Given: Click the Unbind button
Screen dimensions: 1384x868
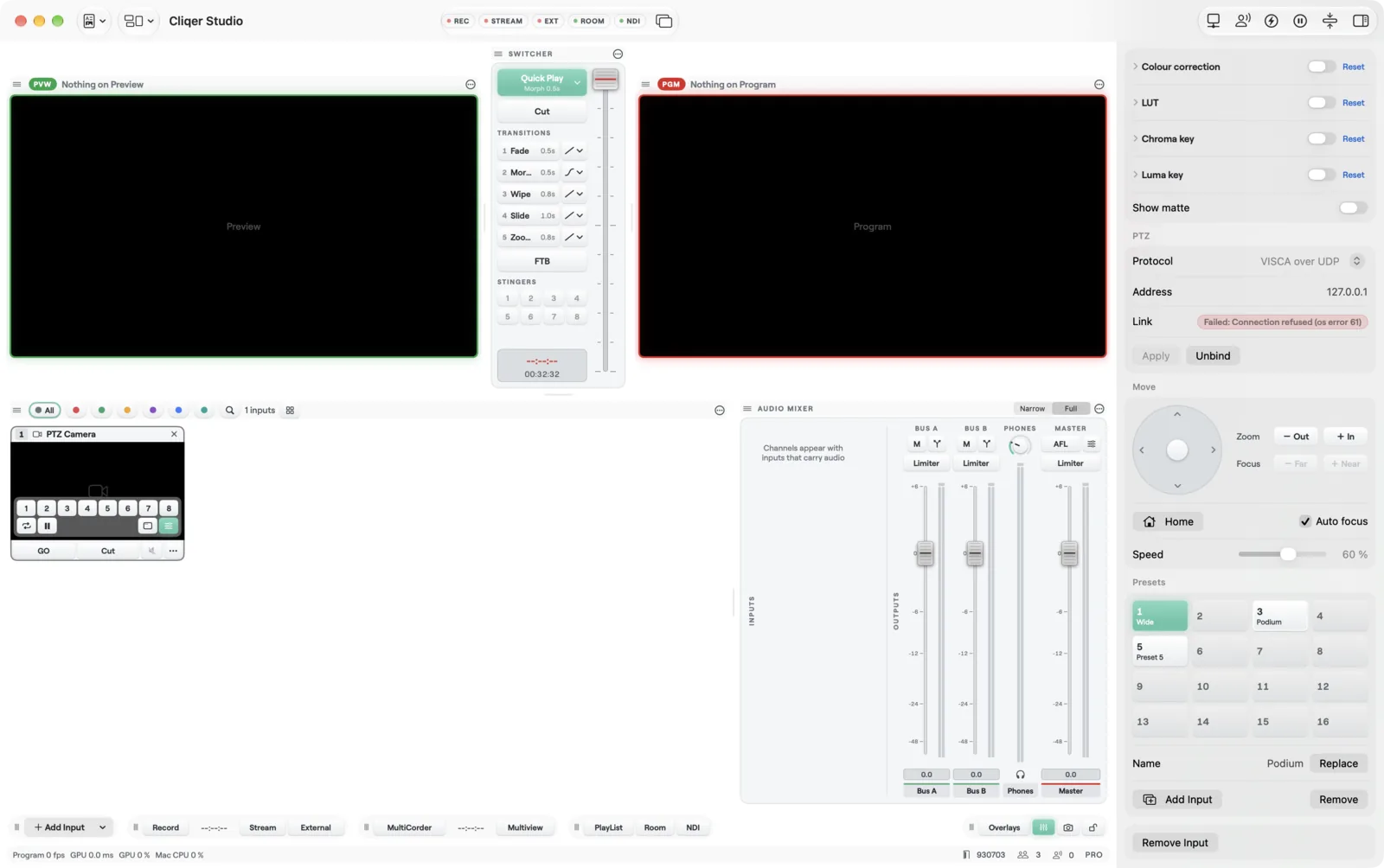Looking at the screenshot, I should pos(1213,356).
